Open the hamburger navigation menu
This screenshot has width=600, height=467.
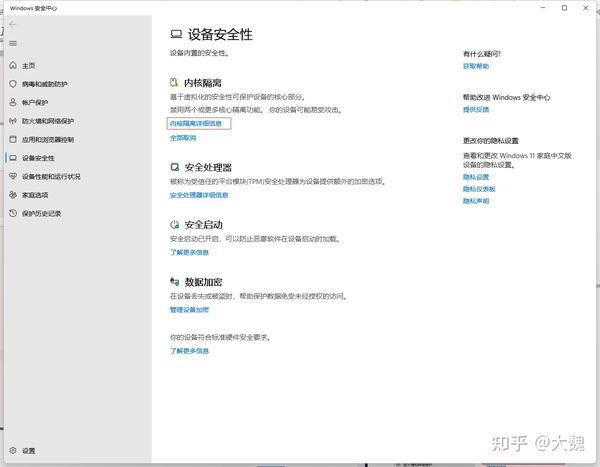pyautogui.click(x=13, y=44)
